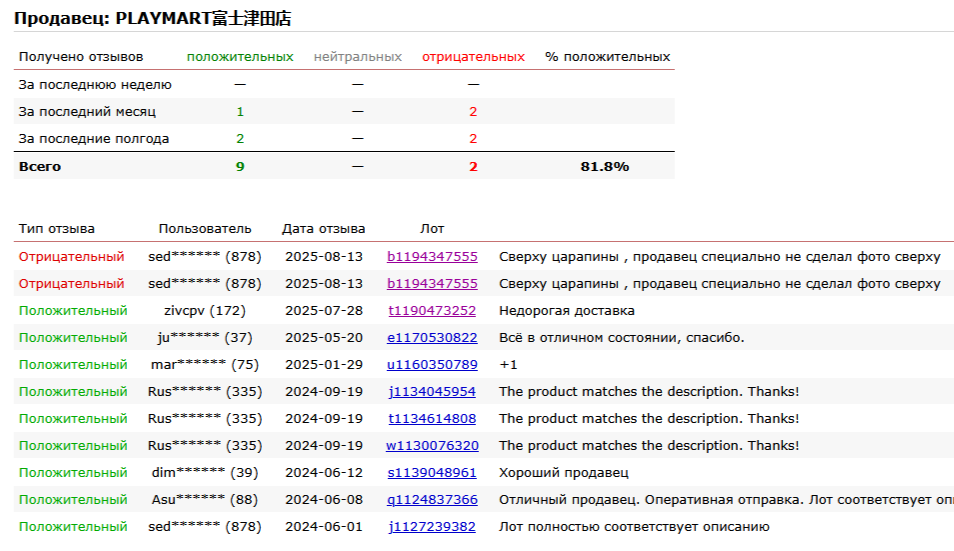Open lot t1134614808
954x551 pixels.
click(x=432, y=419)
